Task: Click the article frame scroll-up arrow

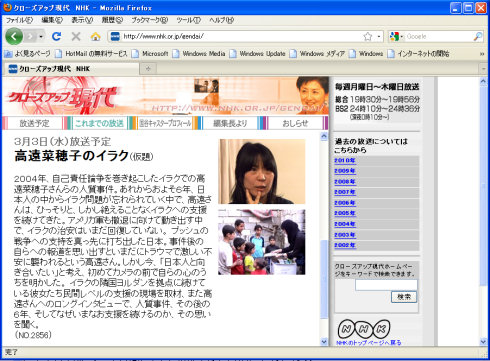Action: tap(324, 136)
